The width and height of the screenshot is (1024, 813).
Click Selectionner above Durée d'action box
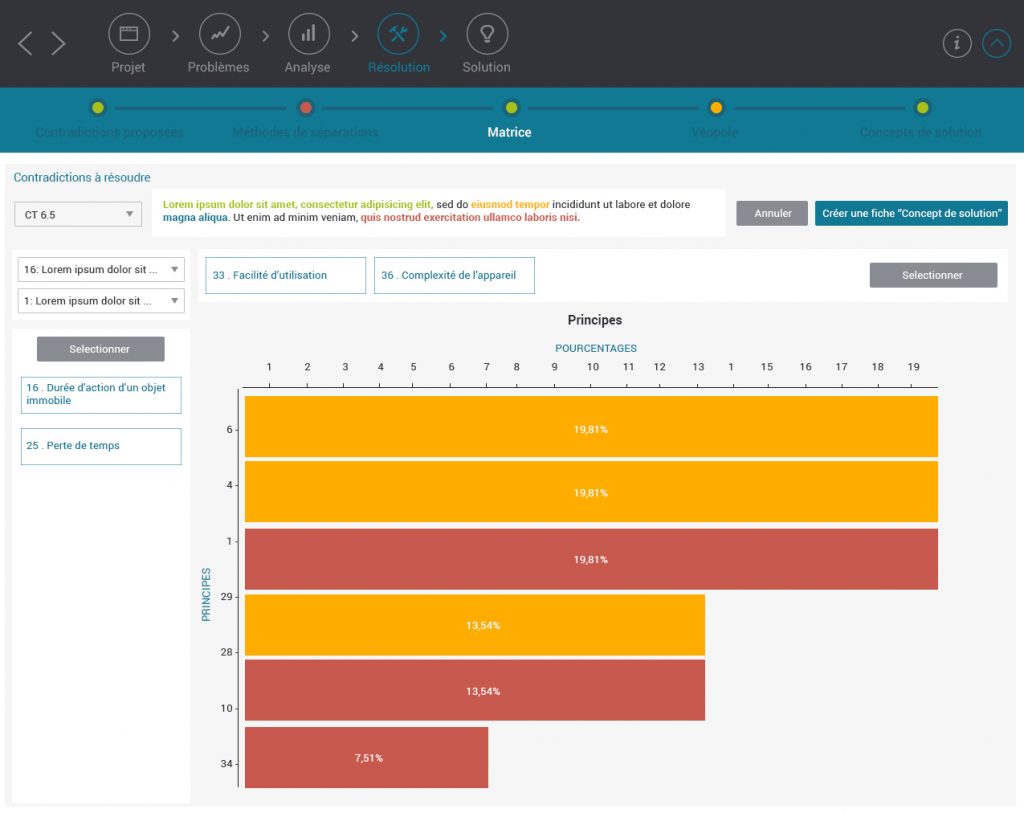pyautogui.click(x=101, y=349)
